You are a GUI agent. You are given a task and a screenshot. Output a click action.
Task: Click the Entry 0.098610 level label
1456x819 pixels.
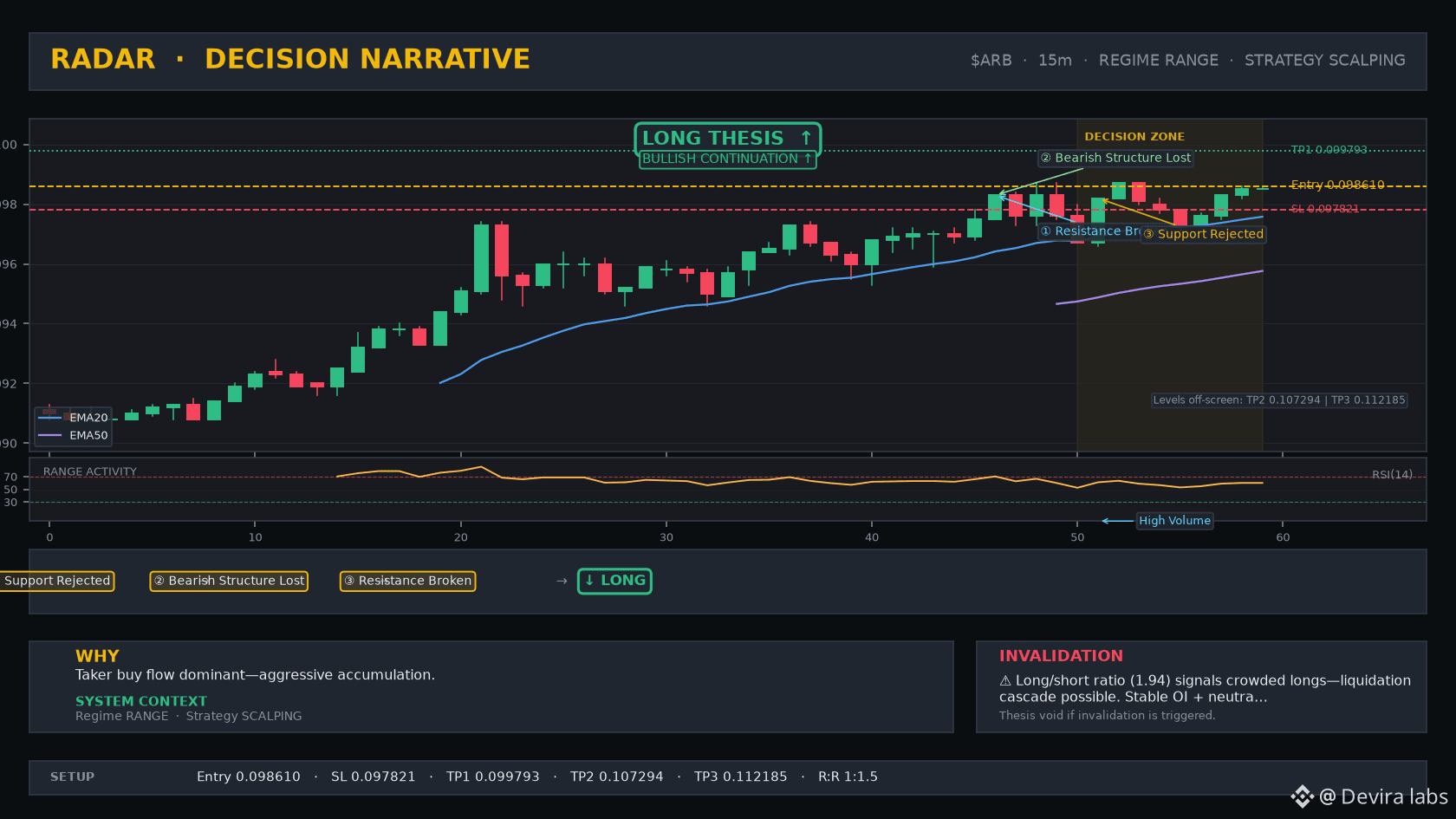click(1337, 185)
